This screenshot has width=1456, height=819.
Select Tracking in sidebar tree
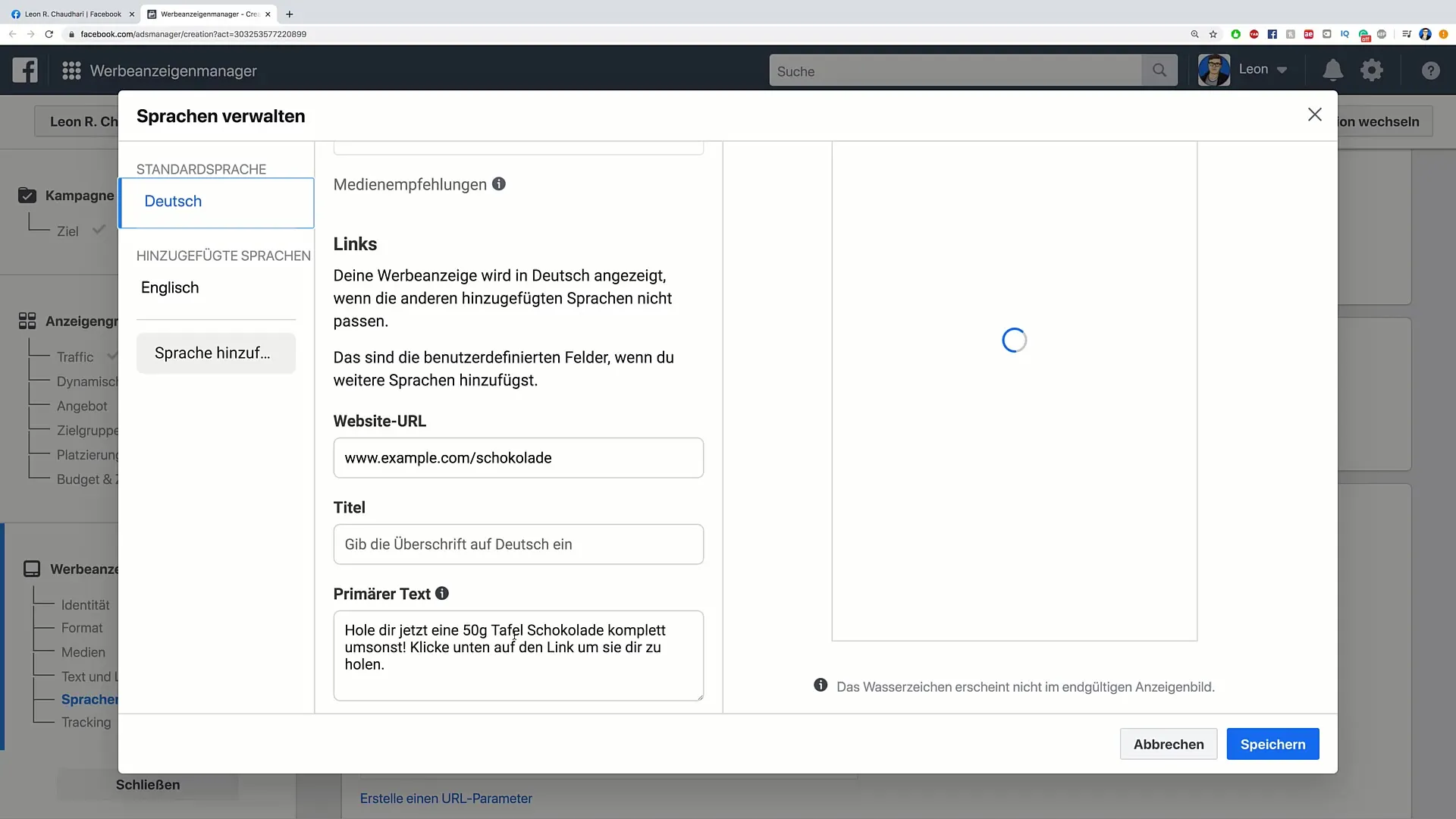[86, 722]
